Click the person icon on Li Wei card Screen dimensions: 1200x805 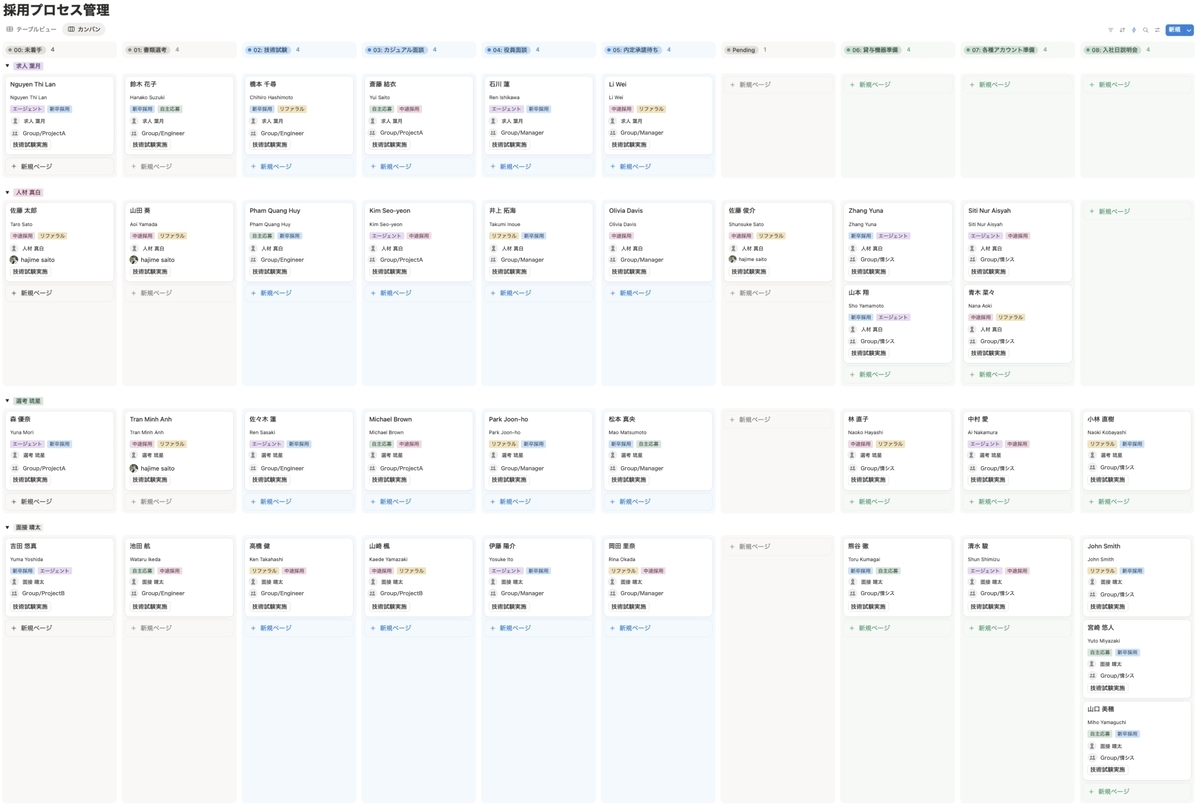coord(613,121)
